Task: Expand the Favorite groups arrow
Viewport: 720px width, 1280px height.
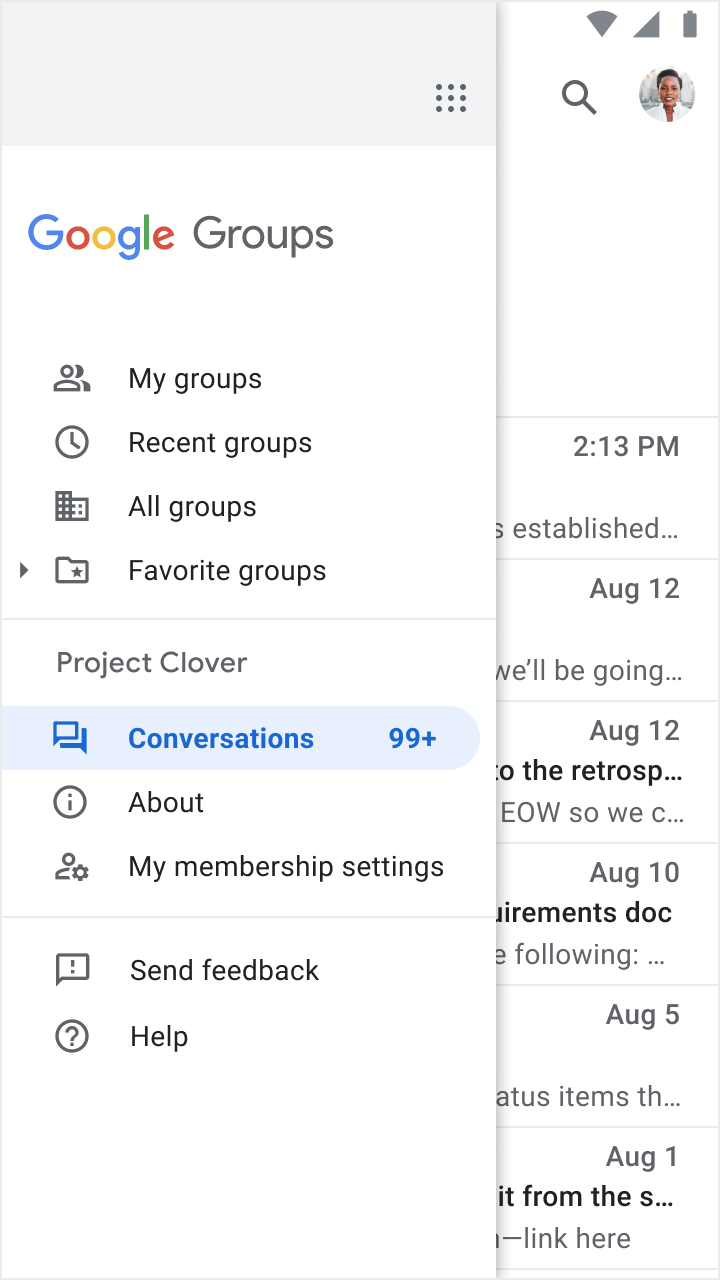Action: 24,570
